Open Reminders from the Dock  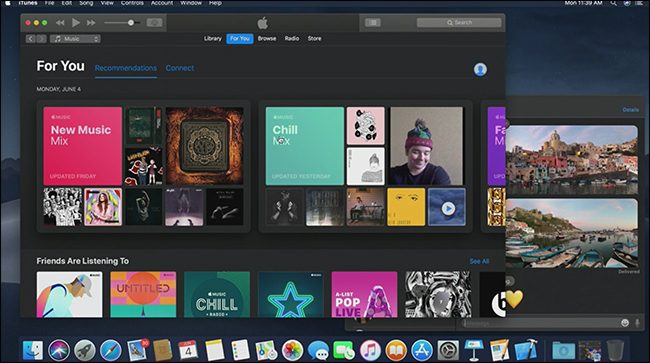click(x=240, y=350)
